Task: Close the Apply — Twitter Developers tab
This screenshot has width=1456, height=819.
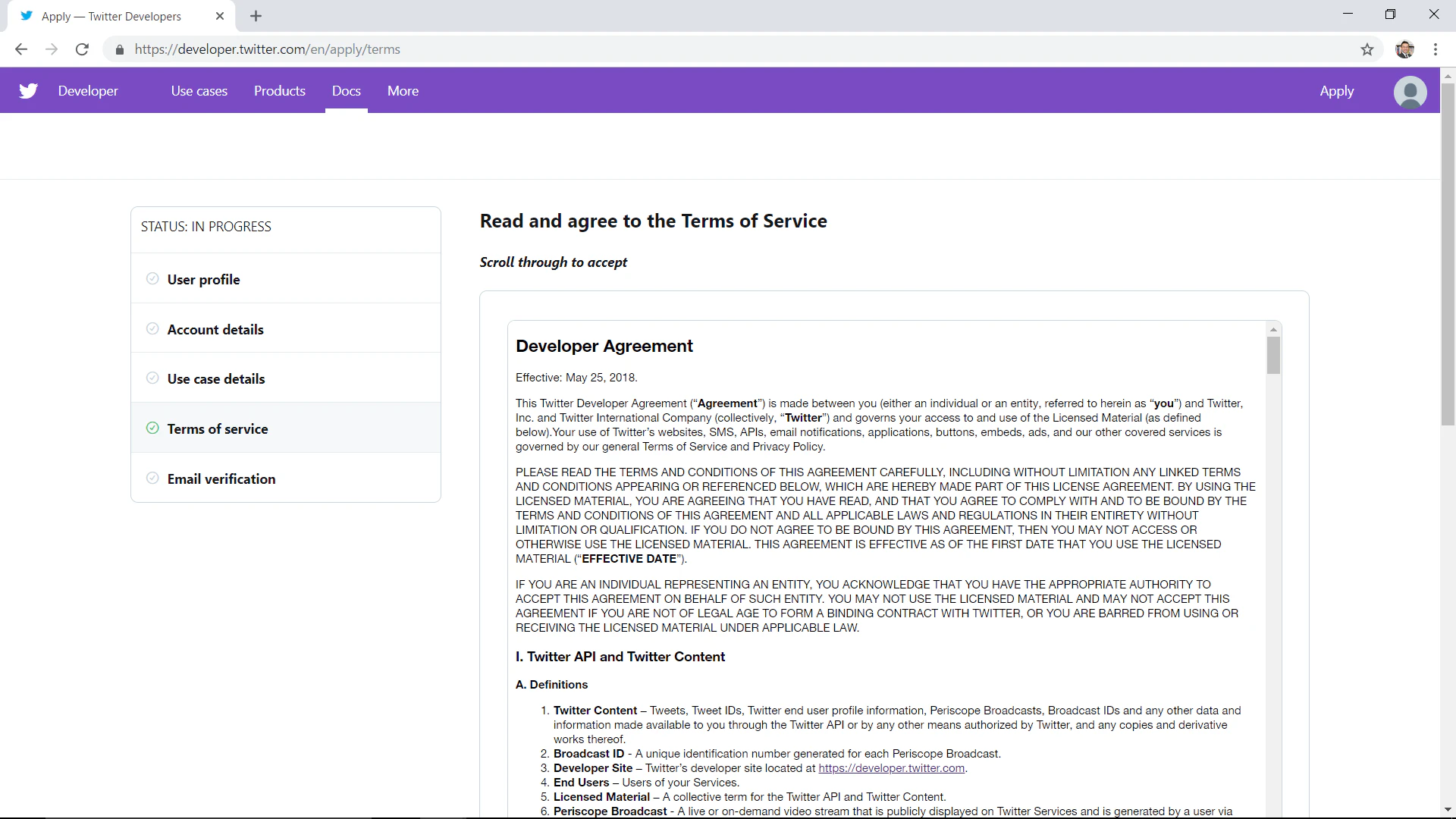Action: 220,16
